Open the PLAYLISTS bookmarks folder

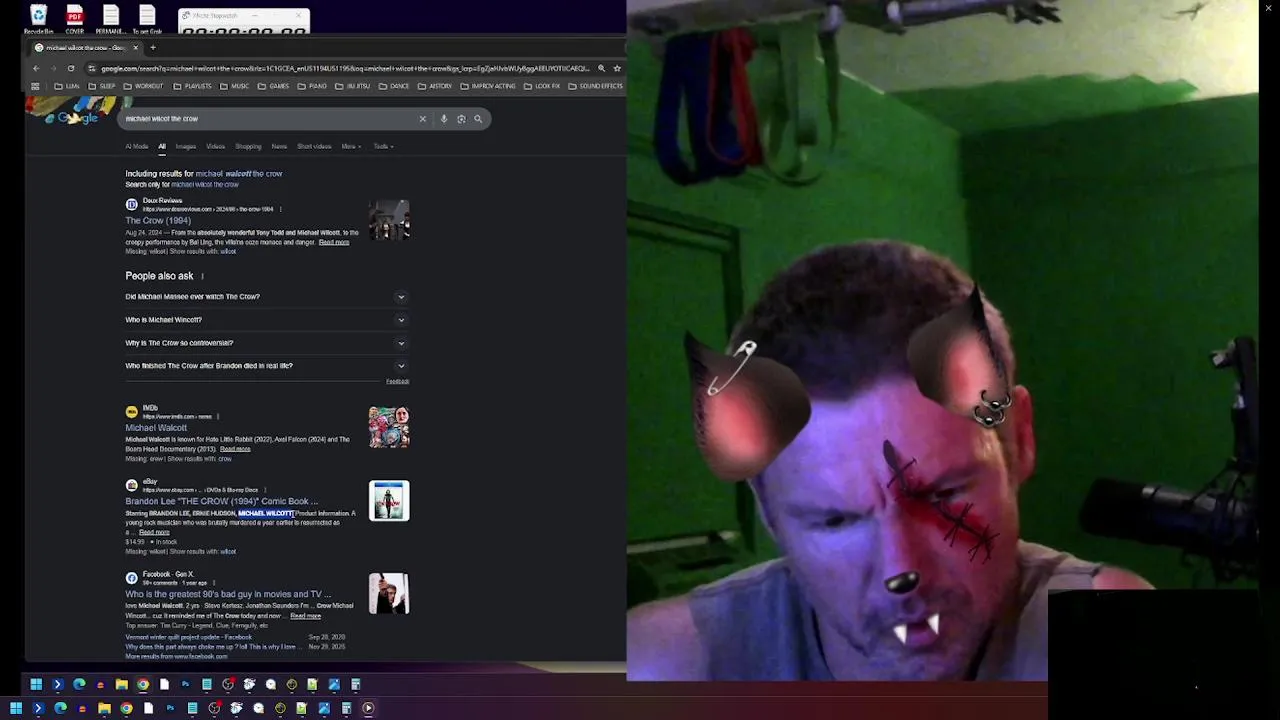coord(192,86)
